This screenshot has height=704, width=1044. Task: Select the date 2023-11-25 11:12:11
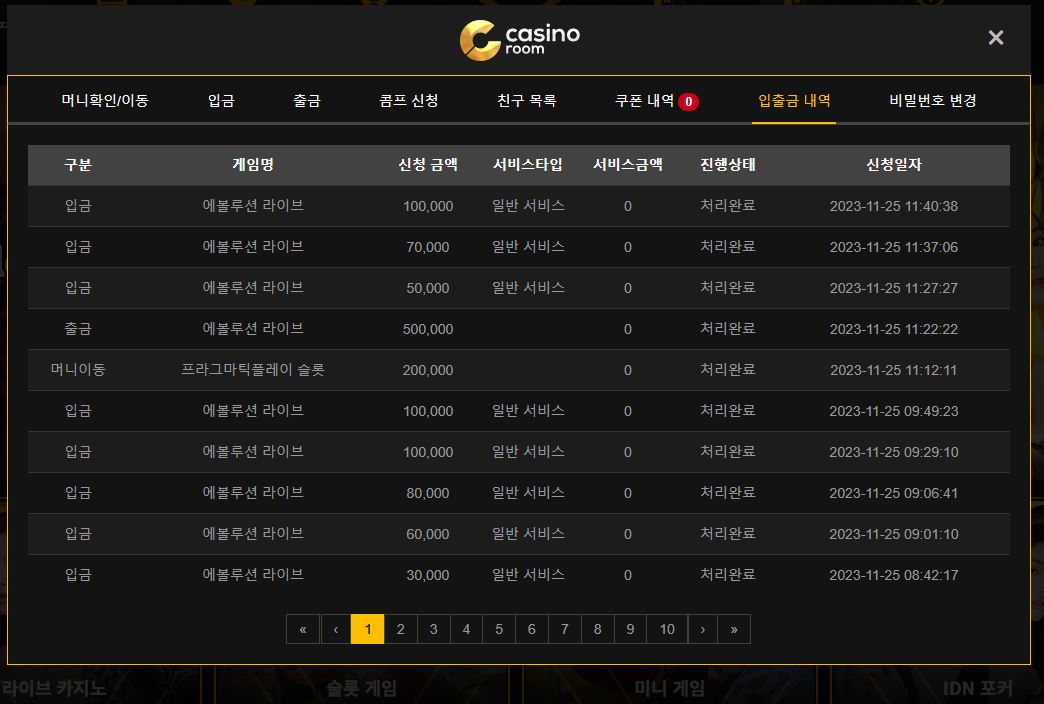click(894, 370)
